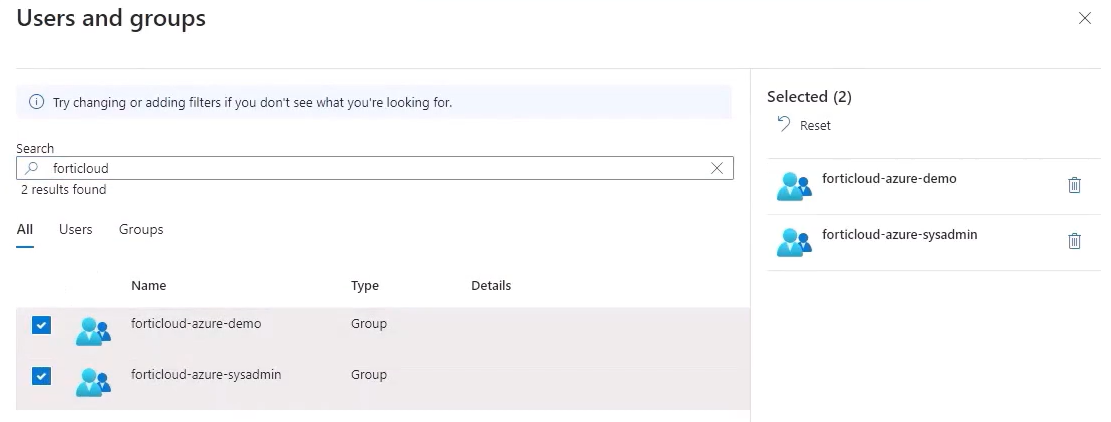Click the info icon in filter hint
The width and height of the screenshot is (1111, 422).
[x=37, y=102]
